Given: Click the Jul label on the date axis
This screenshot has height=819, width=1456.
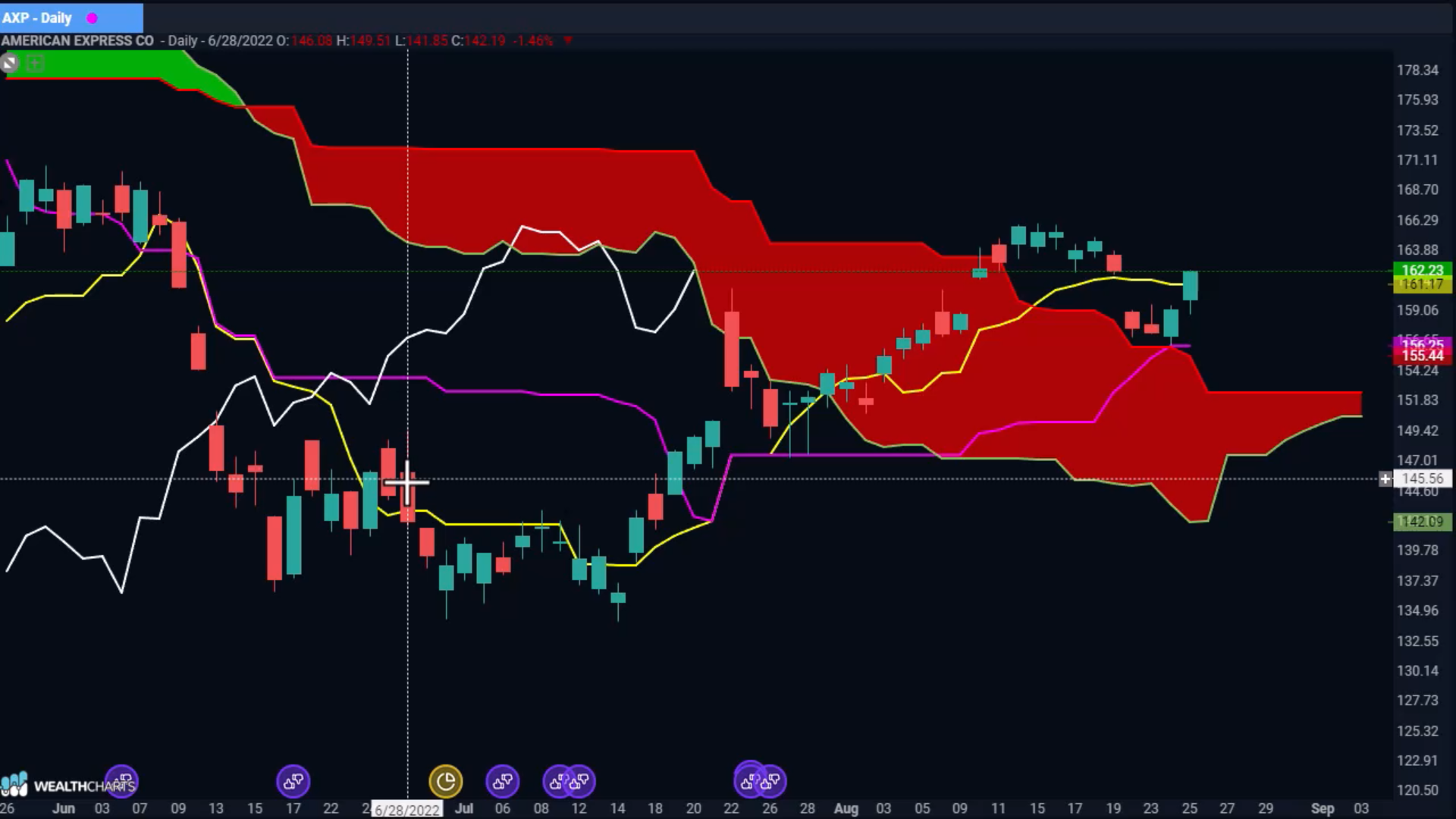Looking at the screenshot, I should click(463, 808).
